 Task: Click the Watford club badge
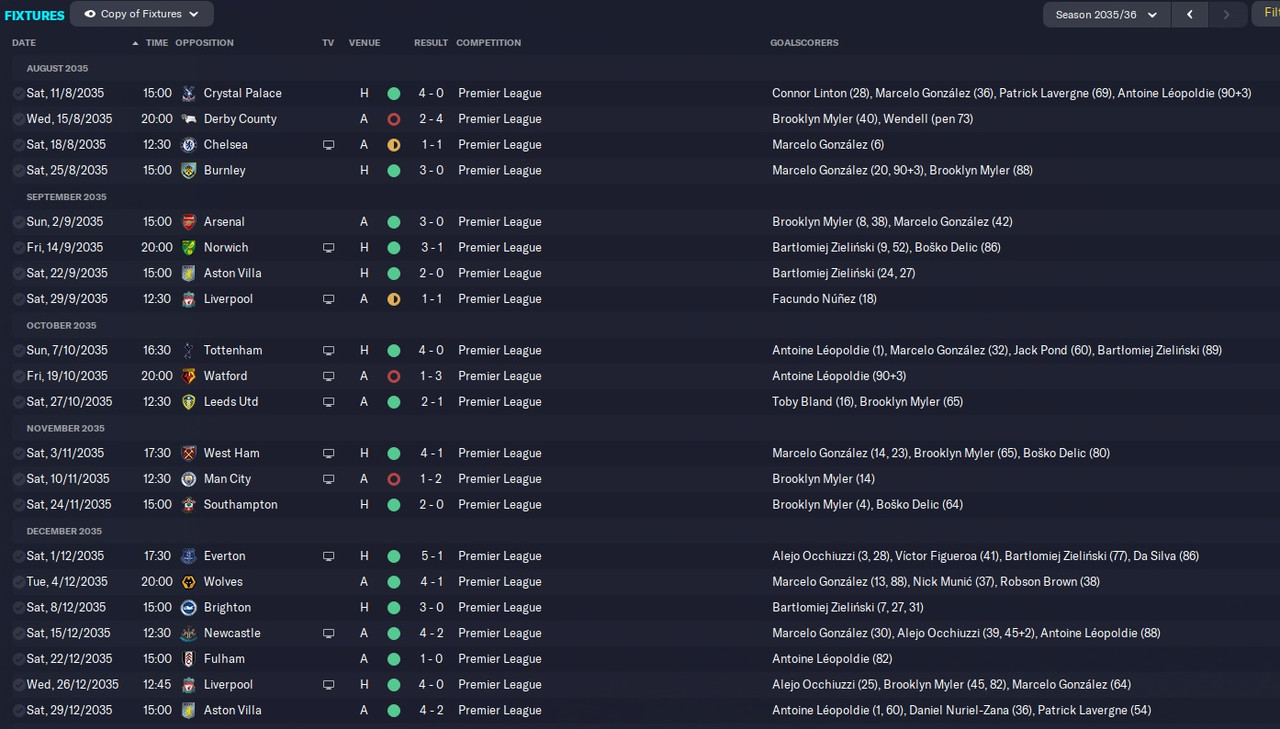(x=189, y=376)
